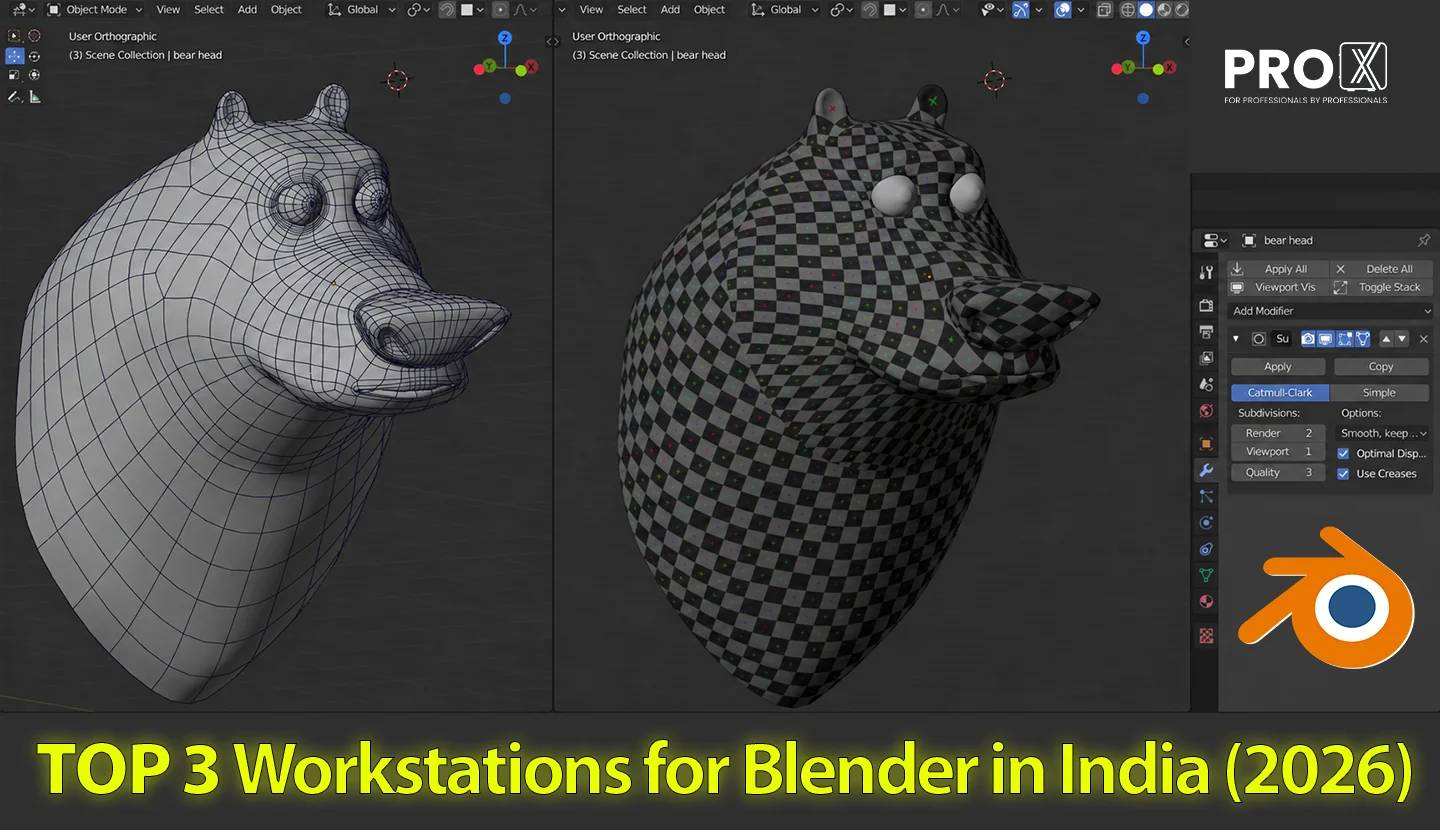Toggle overlays in right viewport
Viewport: 1440px width, 830px height.
pos(1062,10)
